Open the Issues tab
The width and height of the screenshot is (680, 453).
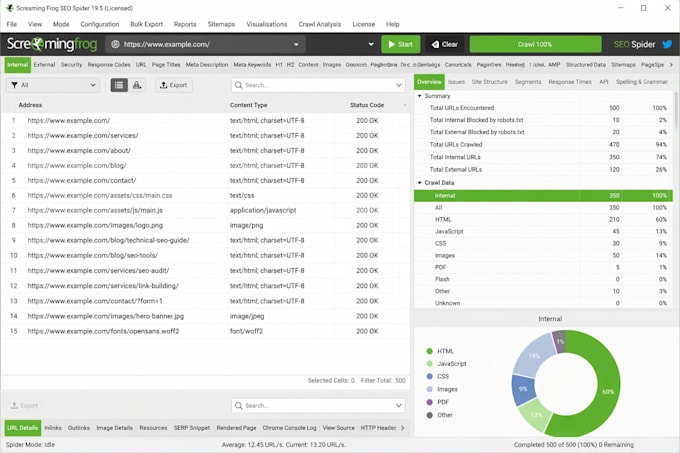point(456,81)
